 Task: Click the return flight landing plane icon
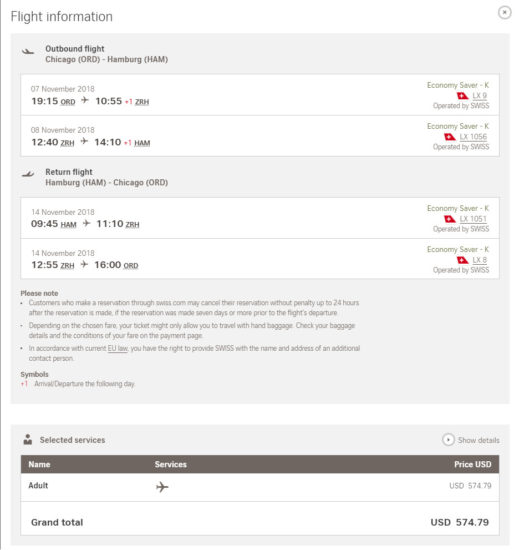28,174
